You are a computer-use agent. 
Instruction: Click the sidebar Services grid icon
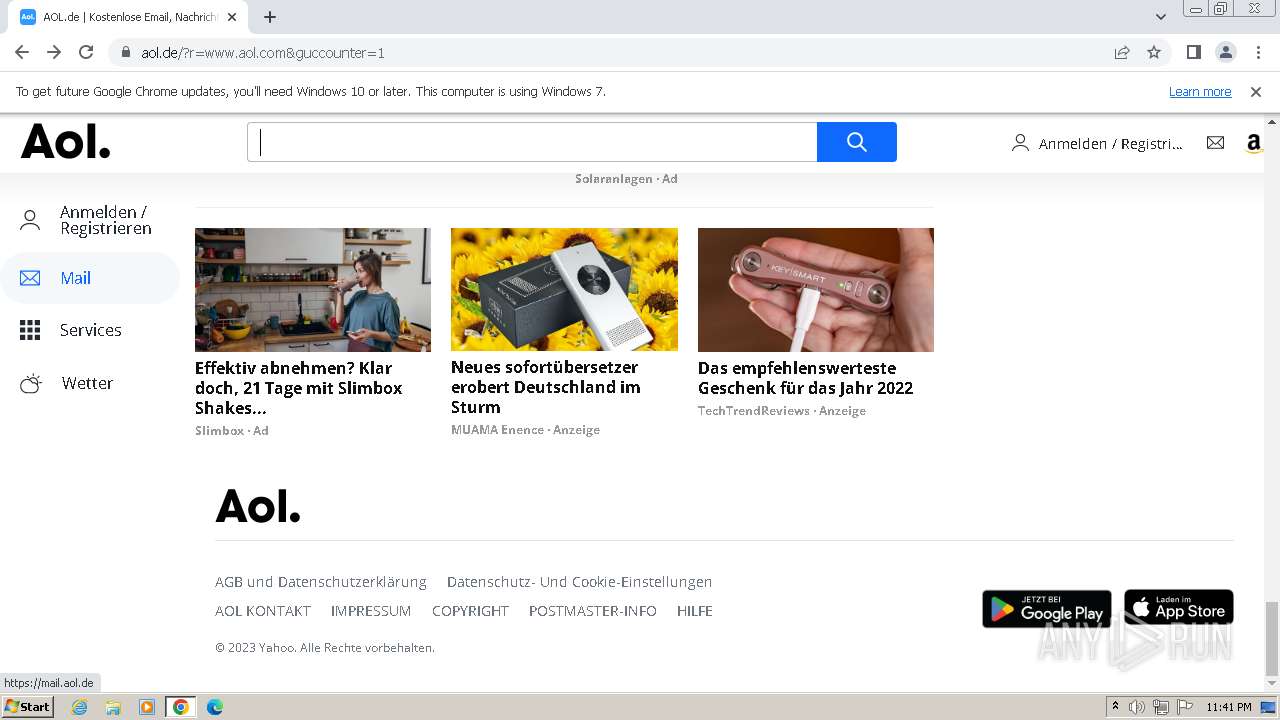(x=30, y=330)
